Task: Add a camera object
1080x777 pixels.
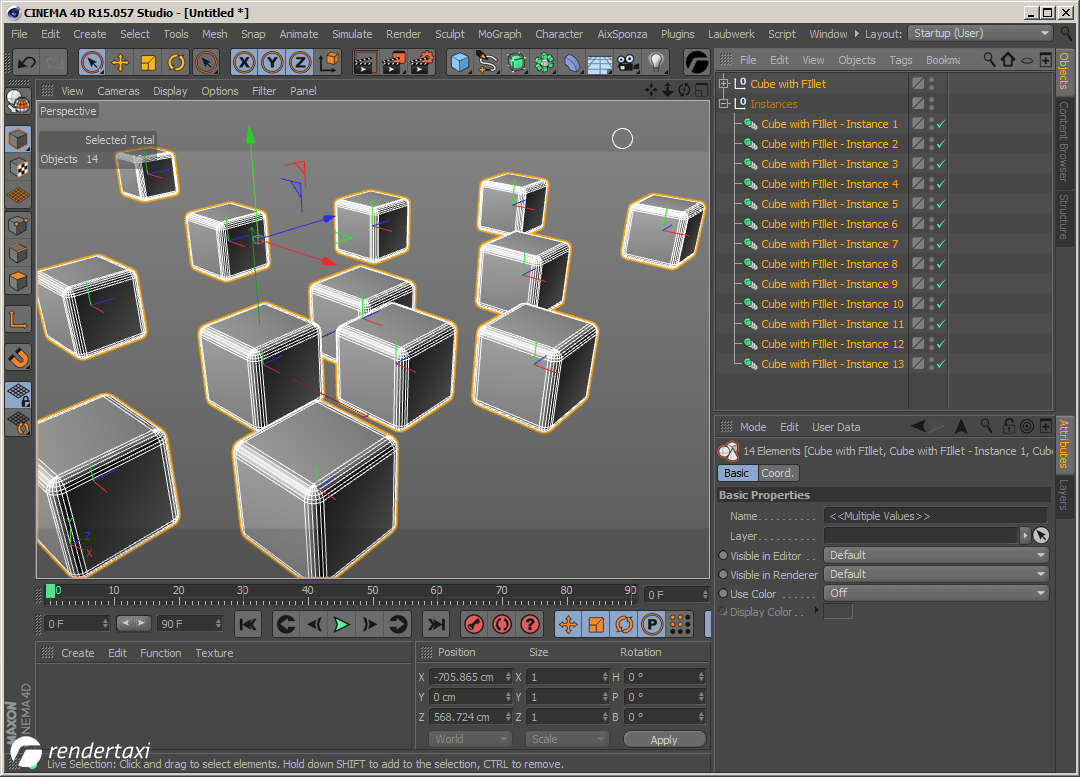Action: [x=627, y=63]
